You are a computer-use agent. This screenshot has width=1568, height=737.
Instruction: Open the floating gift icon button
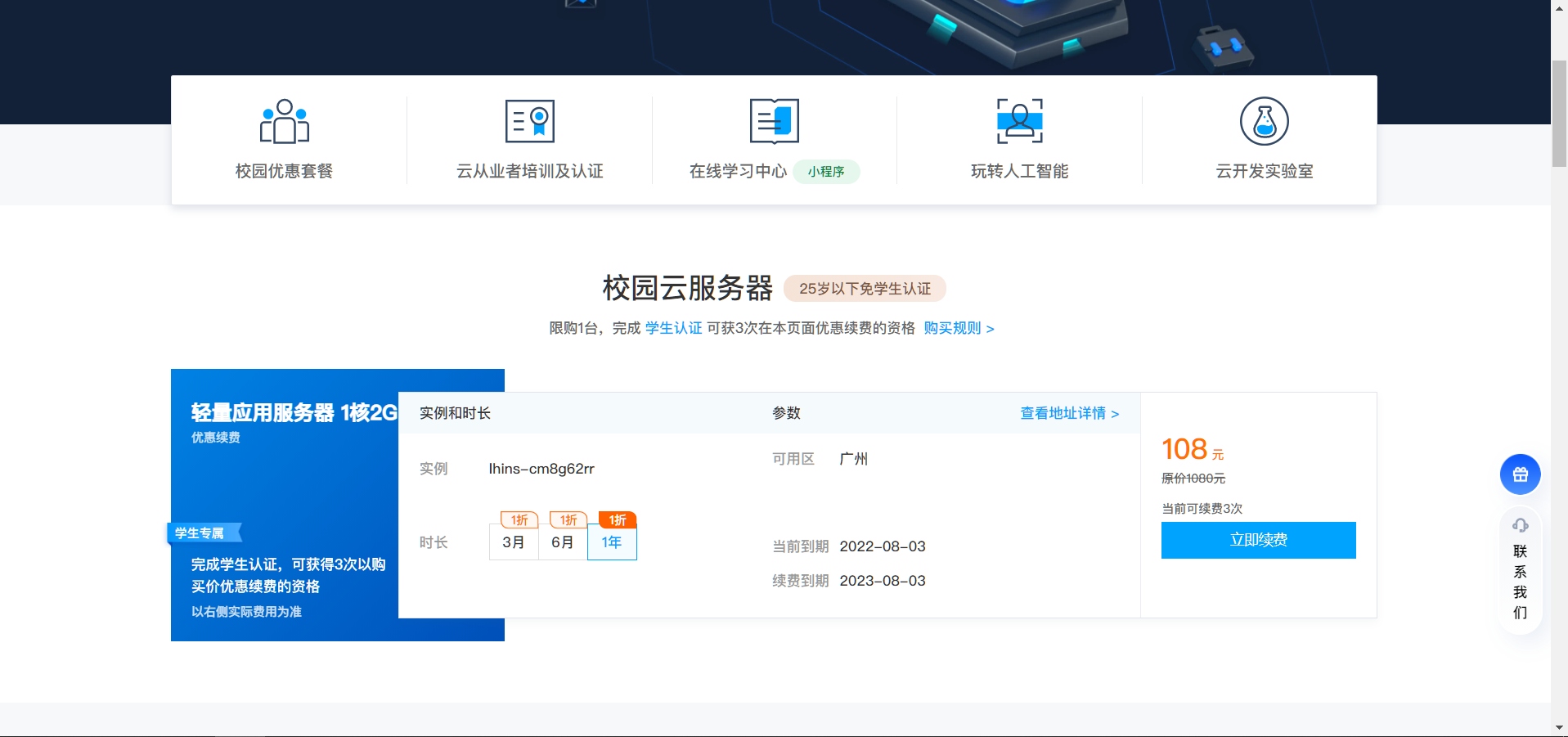[1520, 474]
